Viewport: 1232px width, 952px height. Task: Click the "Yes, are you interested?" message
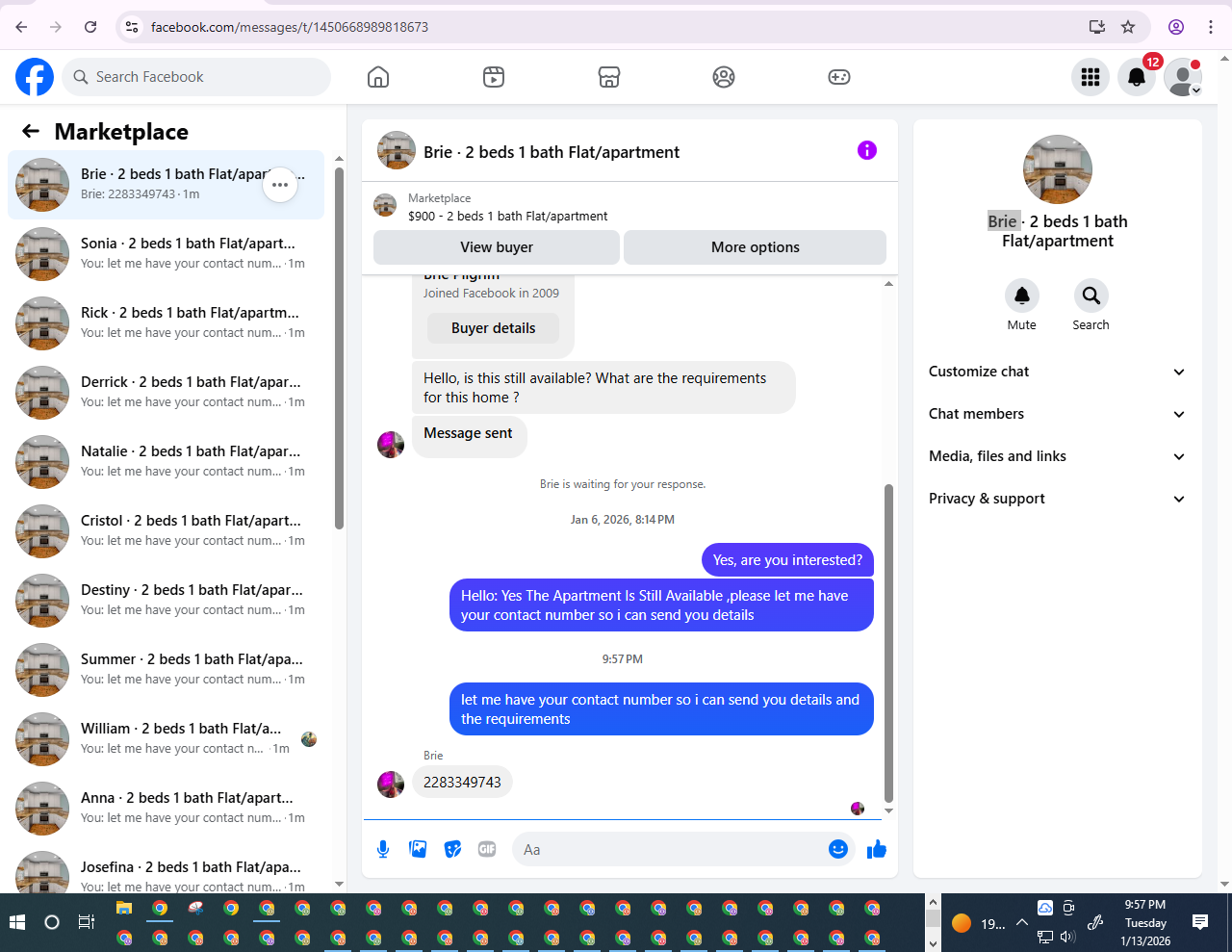(x=787, y=560)
